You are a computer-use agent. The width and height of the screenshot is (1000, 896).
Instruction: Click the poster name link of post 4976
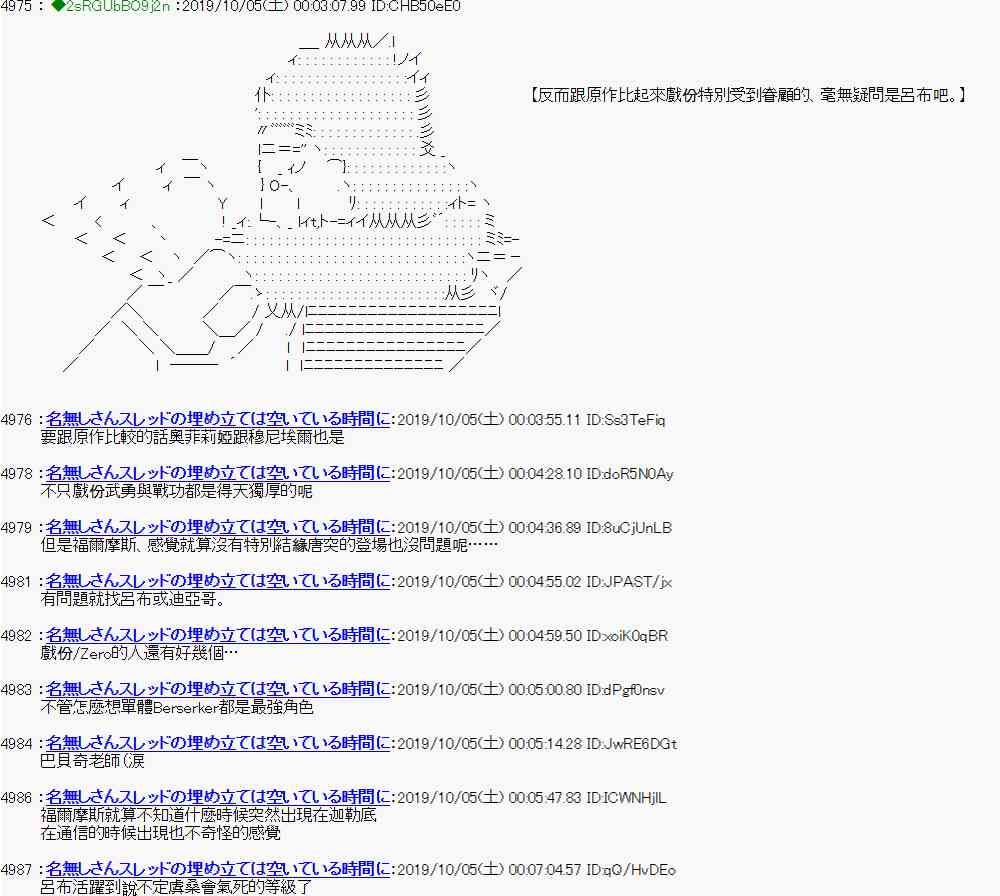[x=217, y=419]
